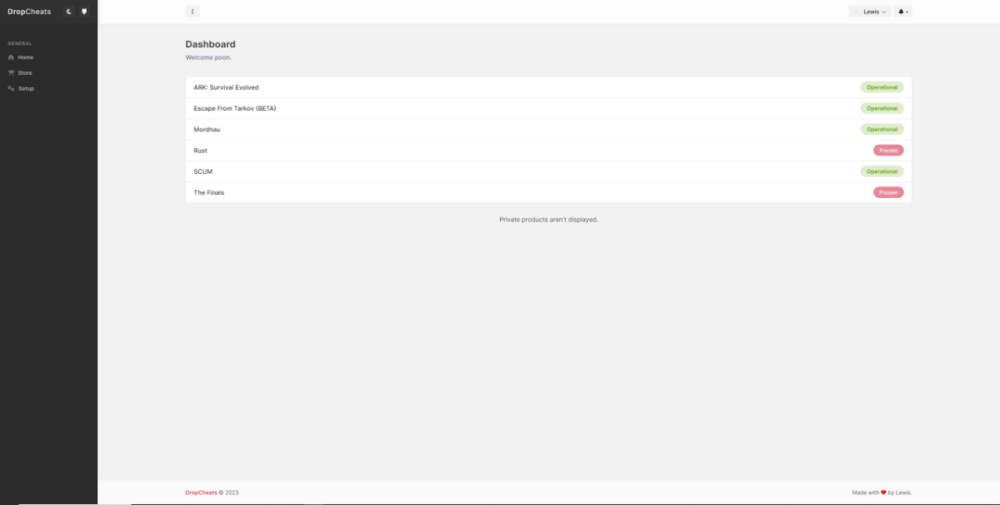This screenshot has width=1000, height=505.
Task: Open the vertical three-dot menu button
Action: (193, 11)
